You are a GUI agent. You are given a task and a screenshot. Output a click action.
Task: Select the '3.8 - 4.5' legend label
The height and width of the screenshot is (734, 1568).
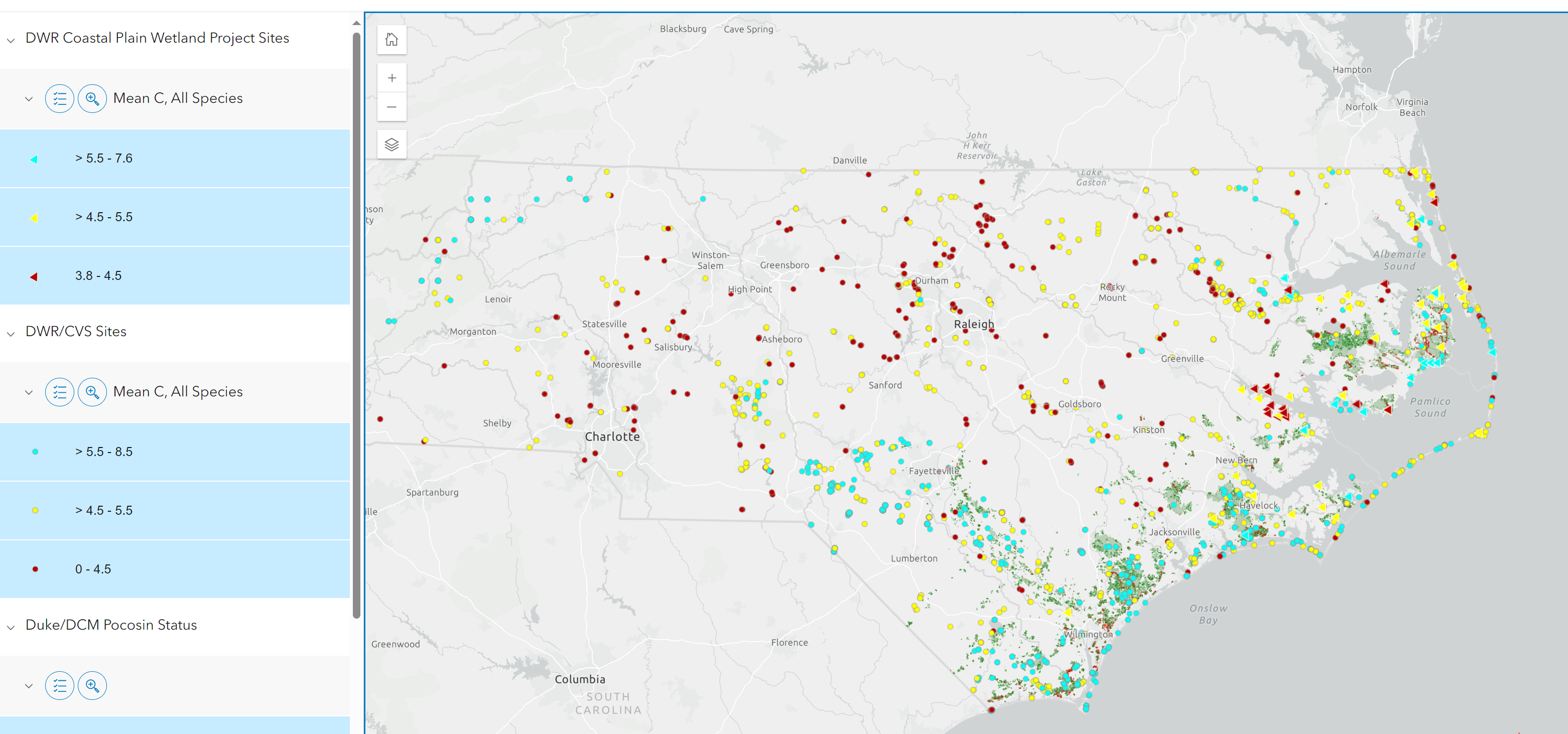point(98,276)
